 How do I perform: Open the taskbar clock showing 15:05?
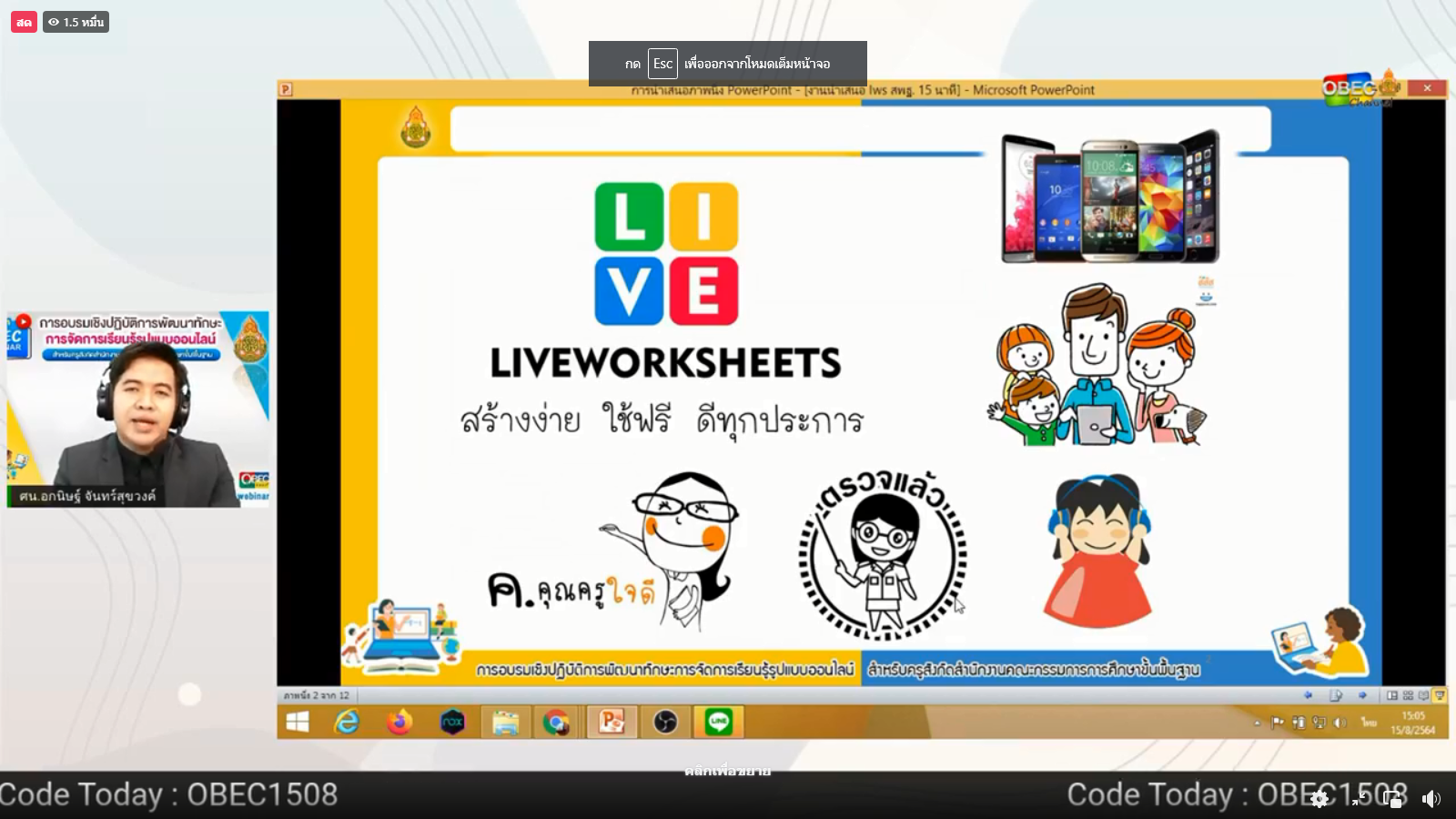(x=1413, y=723)
